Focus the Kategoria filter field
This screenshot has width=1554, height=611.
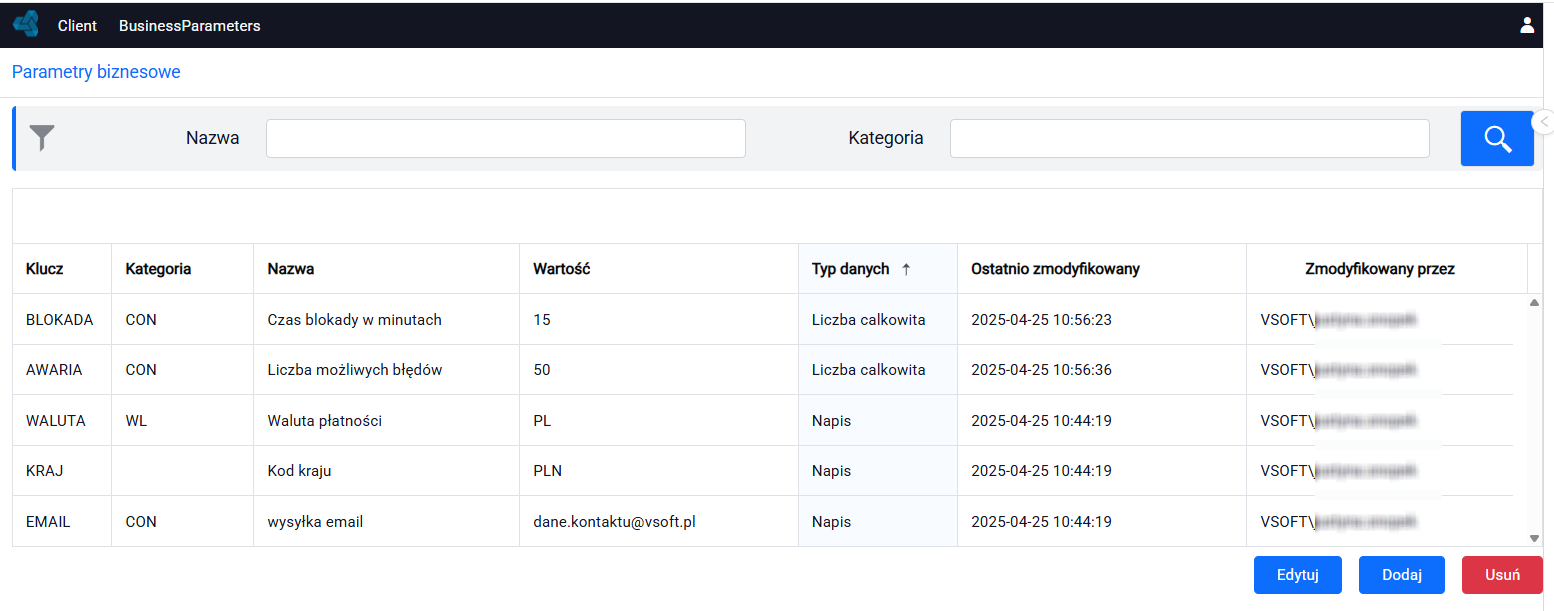tap(1190, 138)
